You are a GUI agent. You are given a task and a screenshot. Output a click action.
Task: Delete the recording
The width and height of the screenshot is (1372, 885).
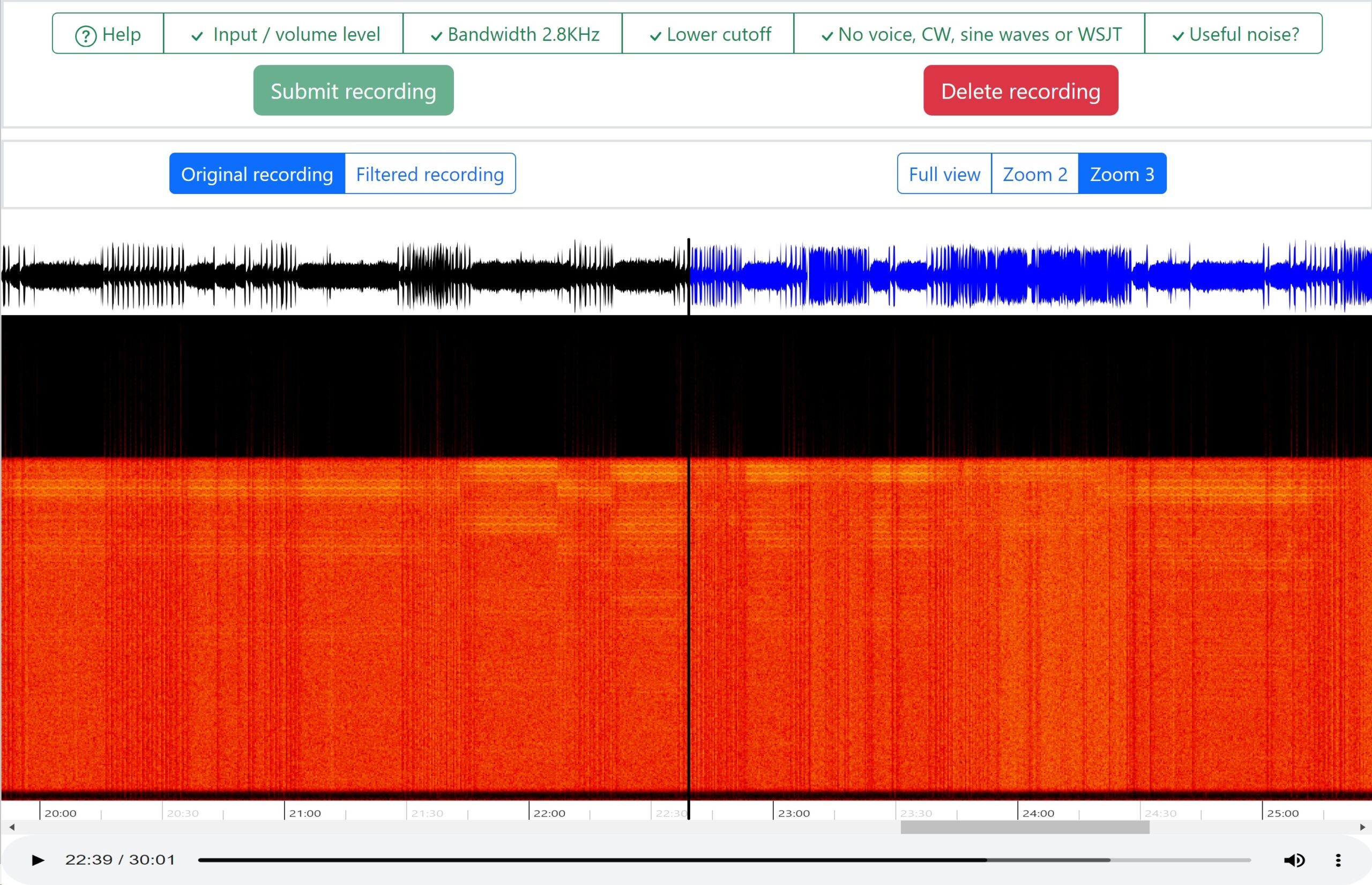(1021, 91)
